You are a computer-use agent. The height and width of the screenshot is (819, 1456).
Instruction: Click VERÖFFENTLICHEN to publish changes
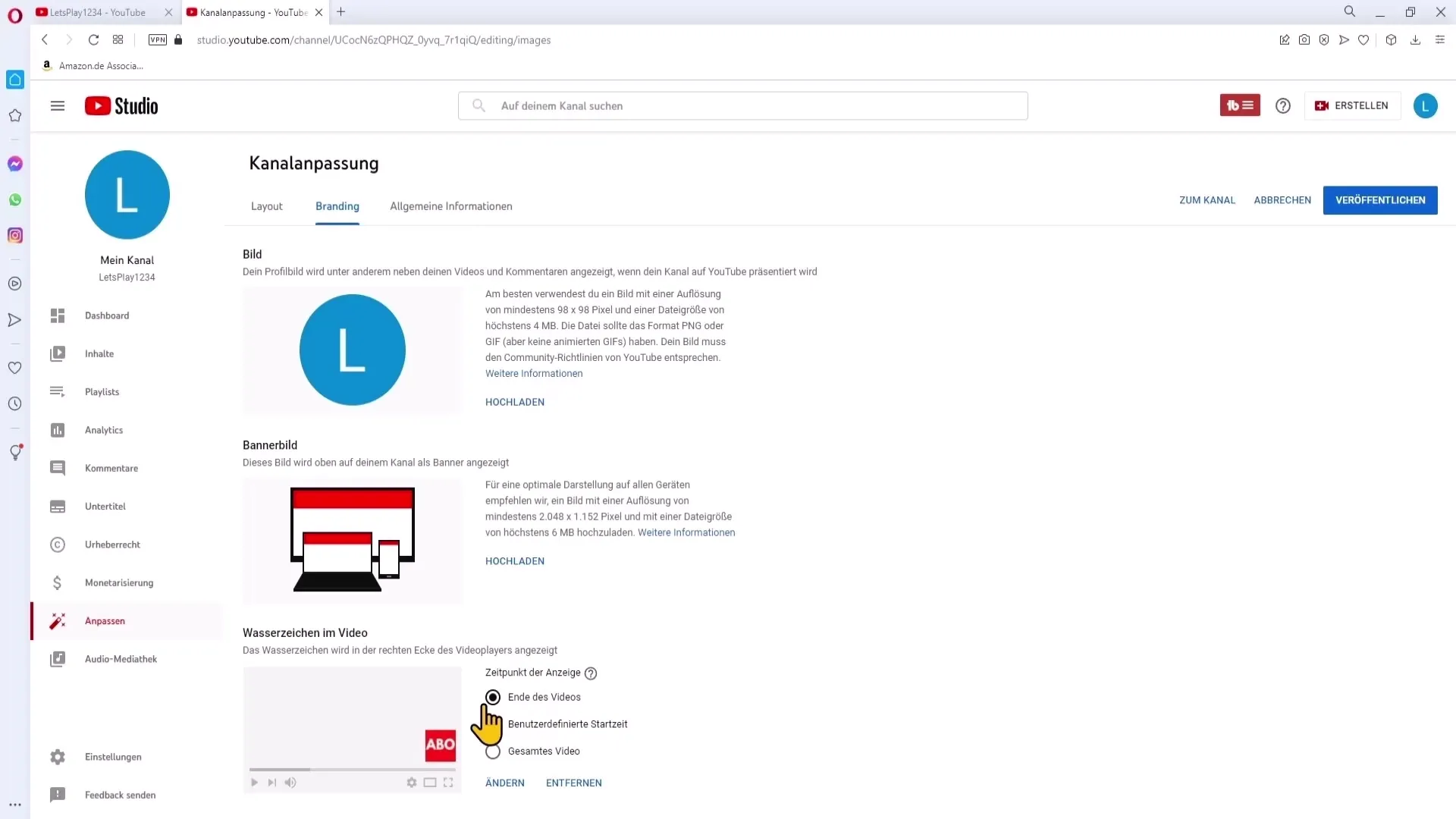pos(1380,199)
